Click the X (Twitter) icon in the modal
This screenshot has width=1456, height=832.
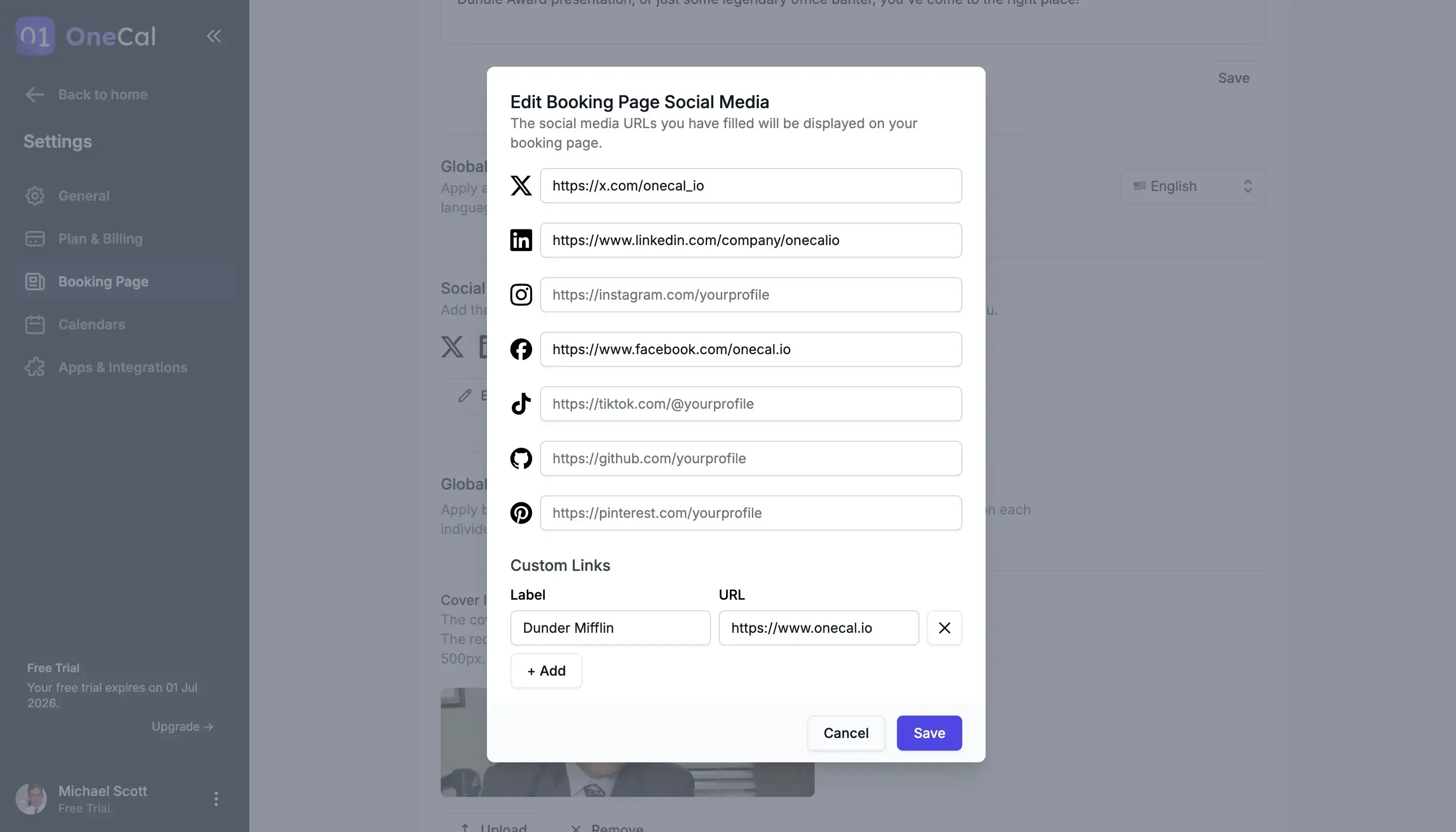click(x=521, y=185)
